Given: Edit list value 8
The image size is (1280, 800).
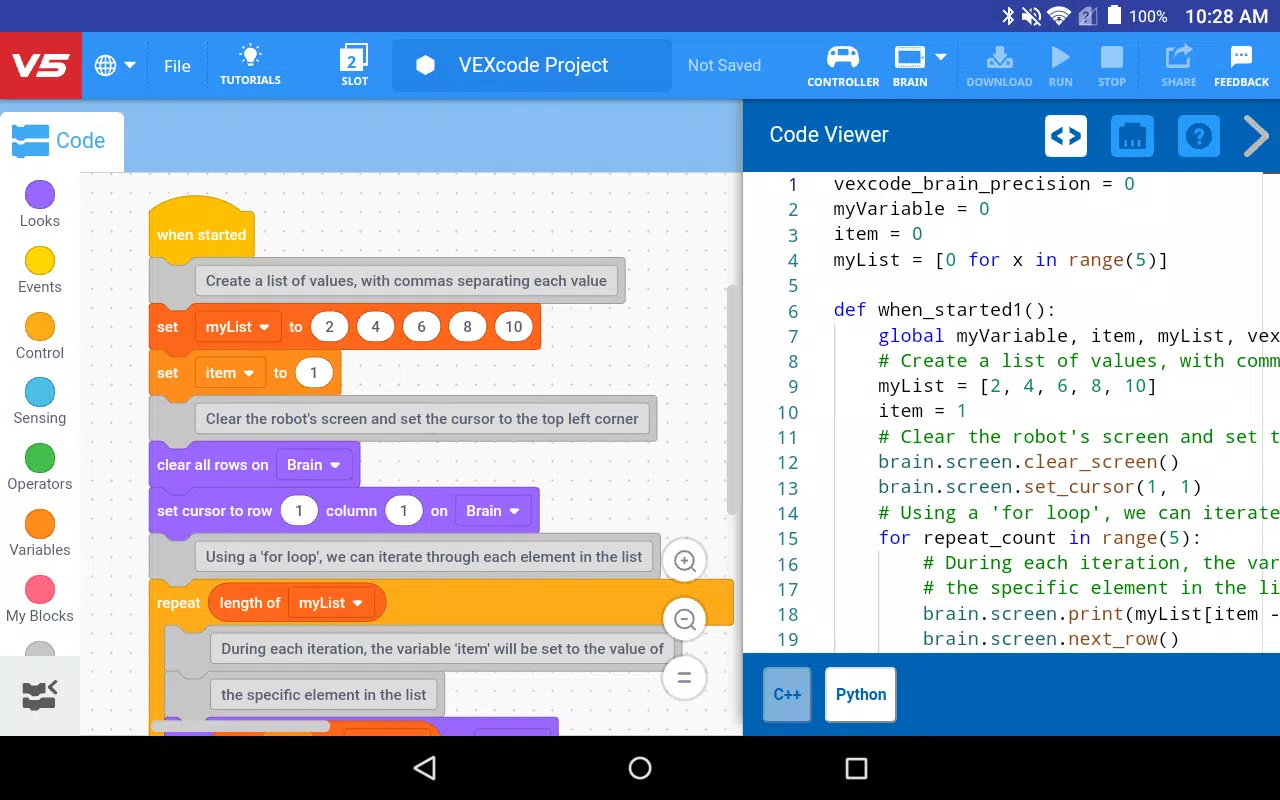Looking at the screenshot, I should click(x=467, y=327).
